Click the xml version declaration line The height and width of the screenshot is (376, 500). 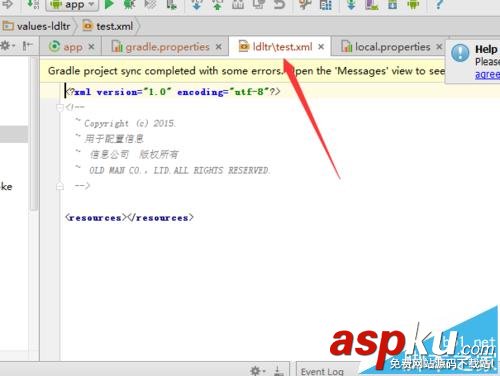point(173,92)
